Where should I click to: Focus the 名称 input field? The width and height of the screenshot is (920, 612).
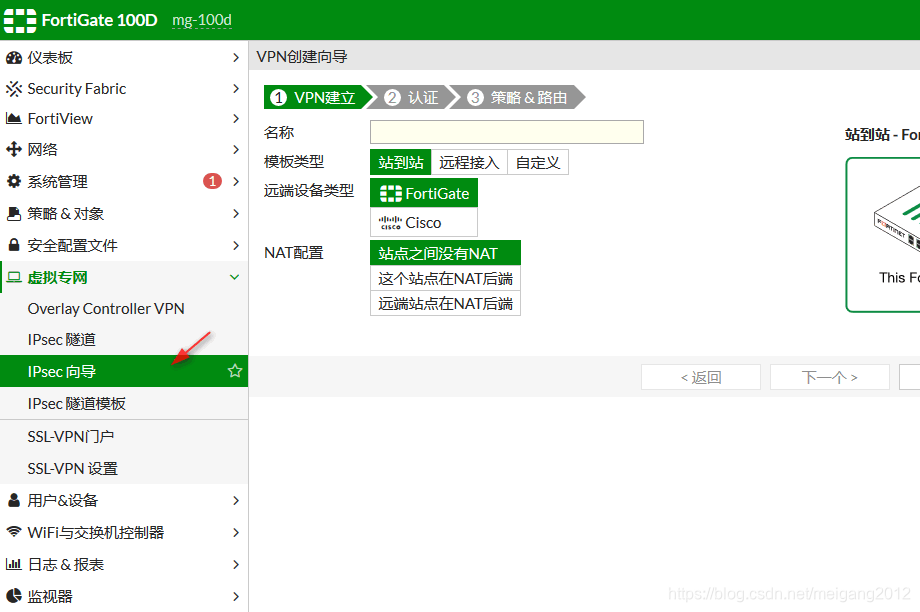[507, 132]
